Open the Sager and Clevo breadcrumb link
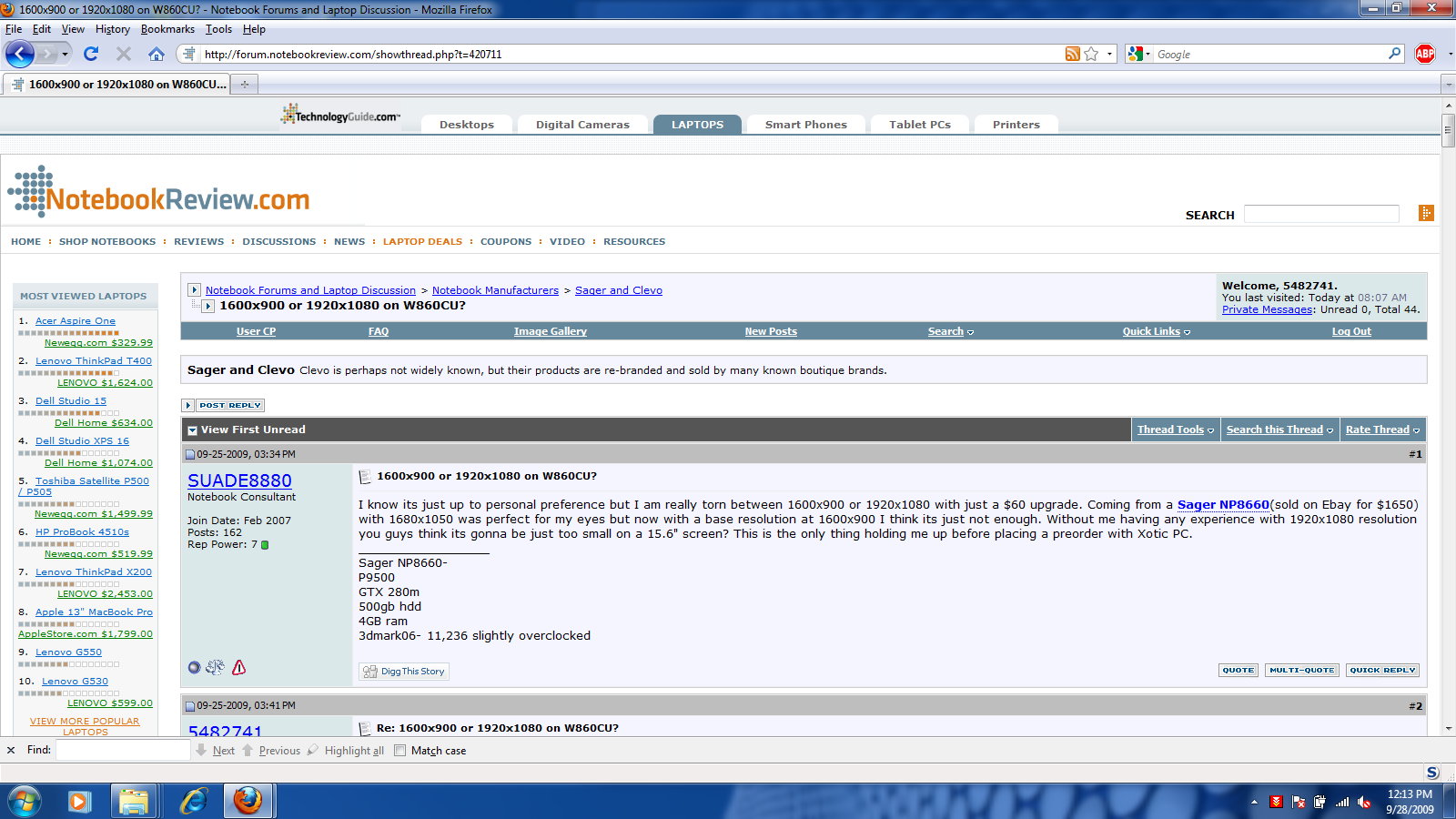The image size is (1456, 819). [619, 290]
